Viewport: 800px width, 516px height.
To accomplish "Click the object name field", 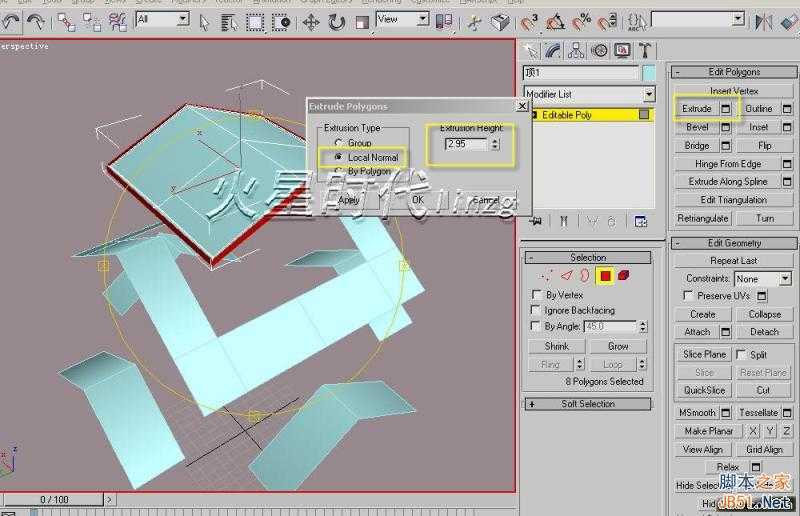I will point(581,73).
